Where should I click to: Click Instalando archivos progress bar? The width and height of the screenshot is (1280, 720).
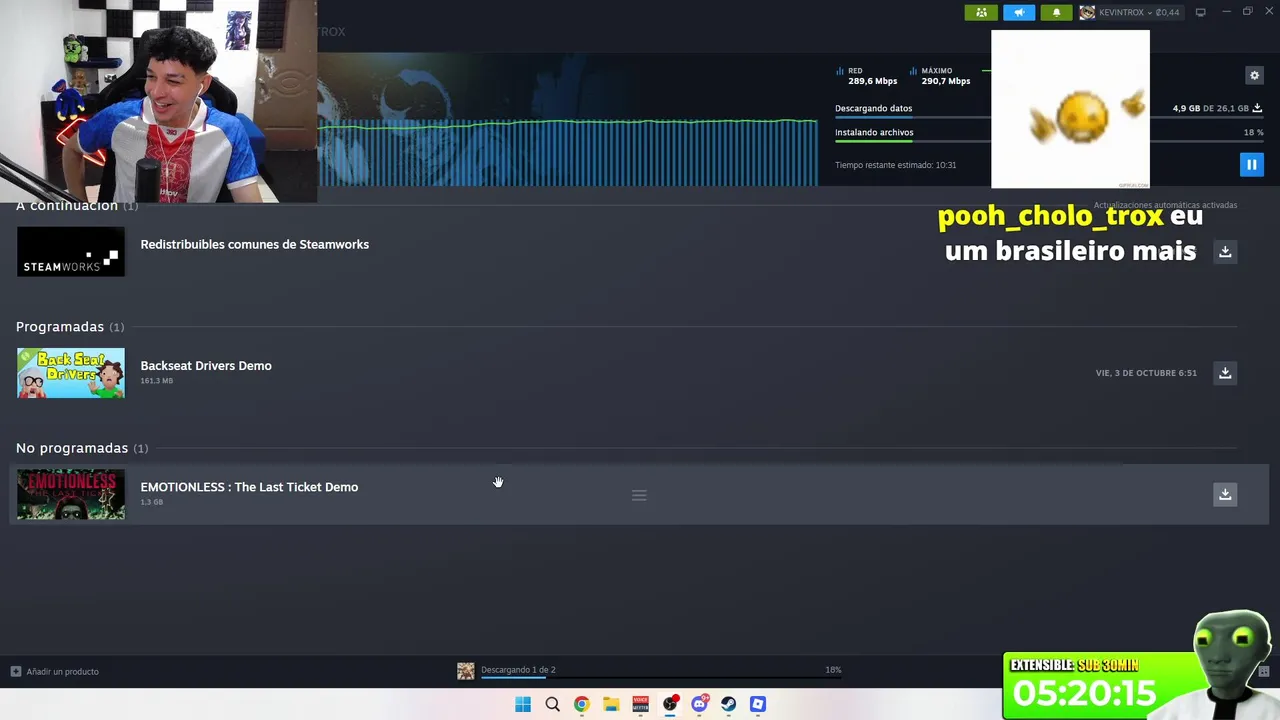[1049, 141]
